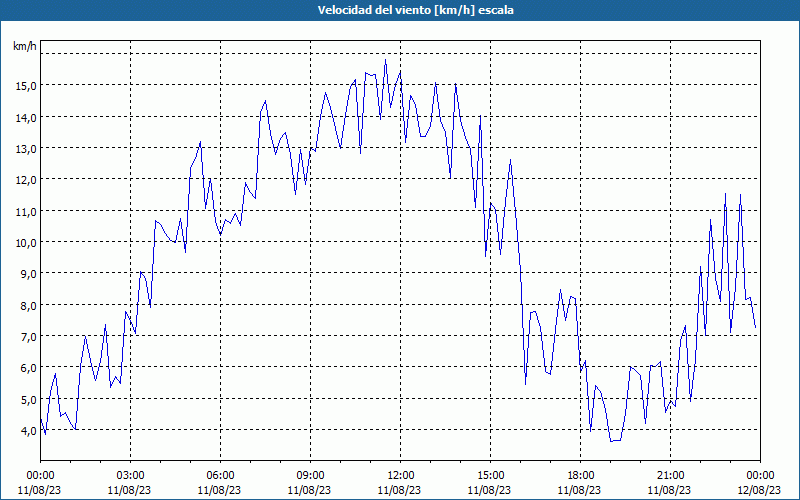Click the 00:00 label above date 12/08/23
This screenshot has width=800, height=500.
[x=760, y=476]
